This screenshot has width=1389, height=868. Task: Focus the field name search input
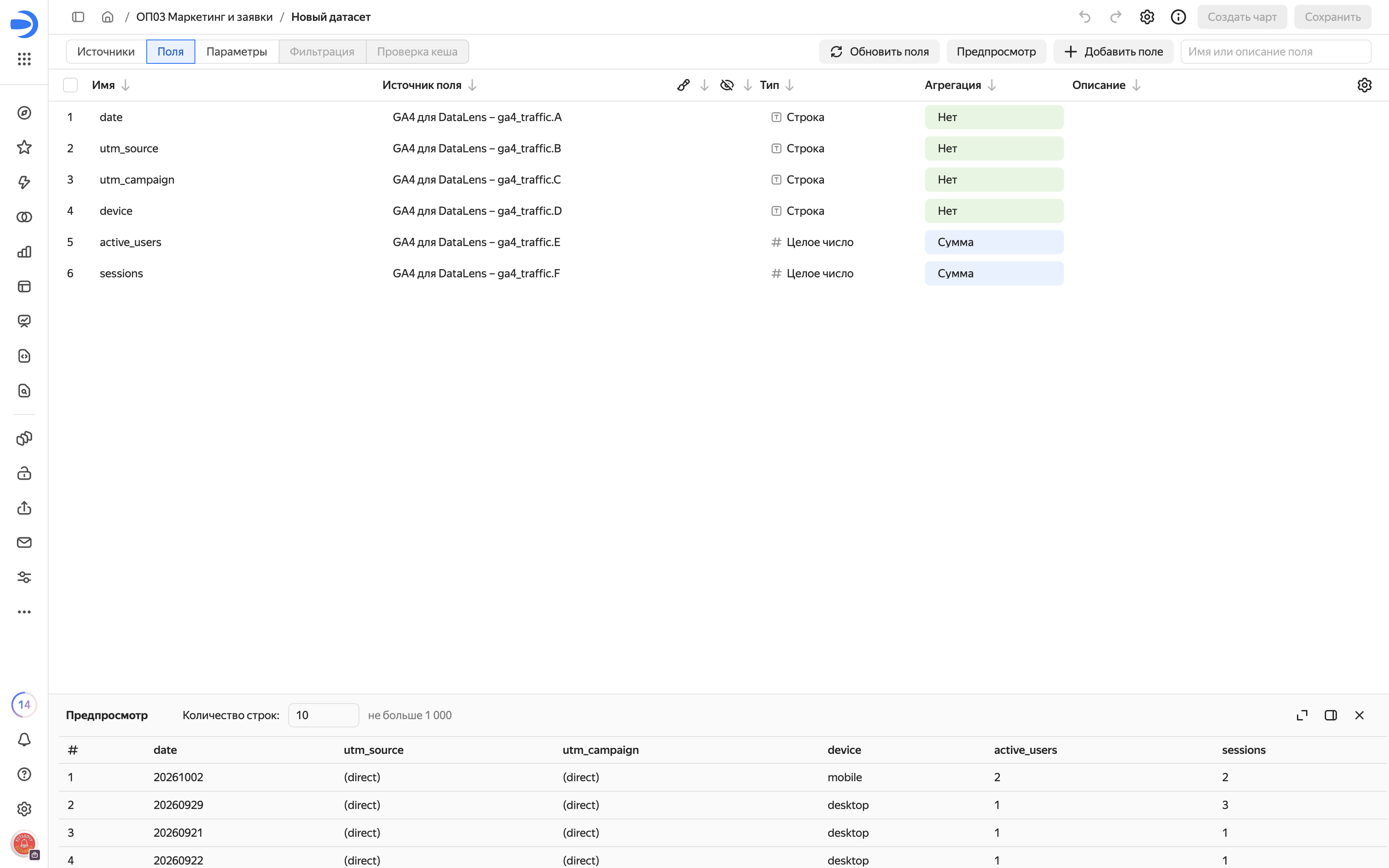tap(1276, 52)
